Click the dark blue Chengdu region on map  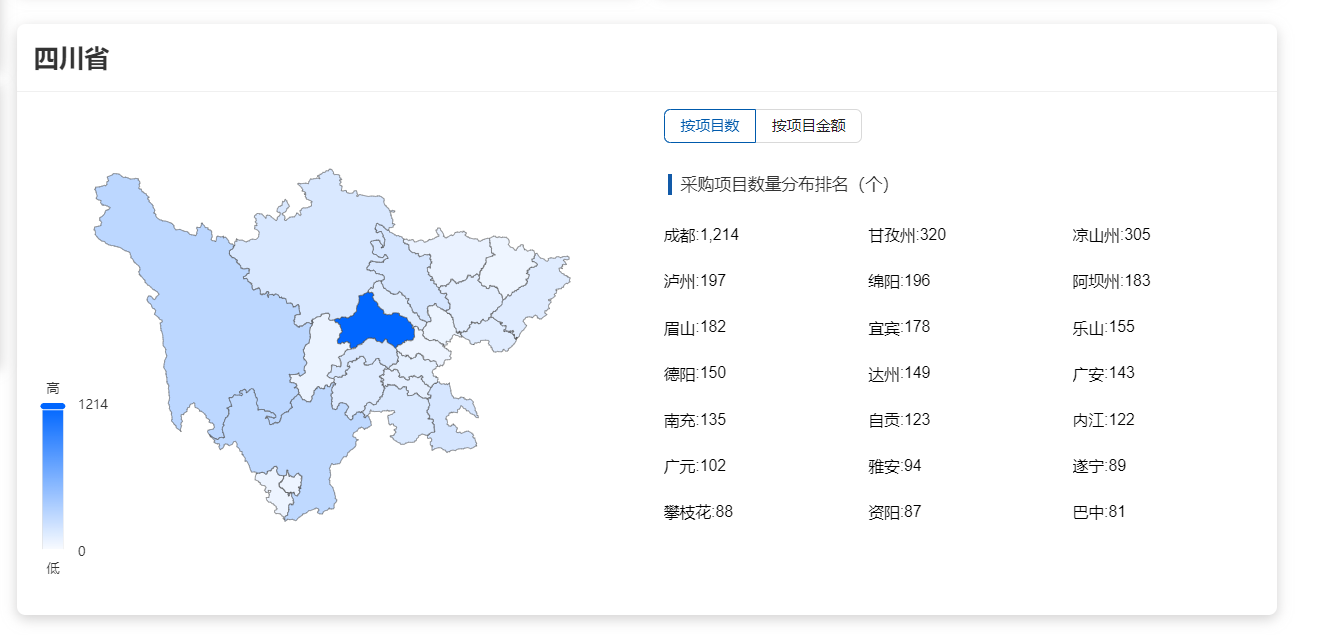point(374,322)
